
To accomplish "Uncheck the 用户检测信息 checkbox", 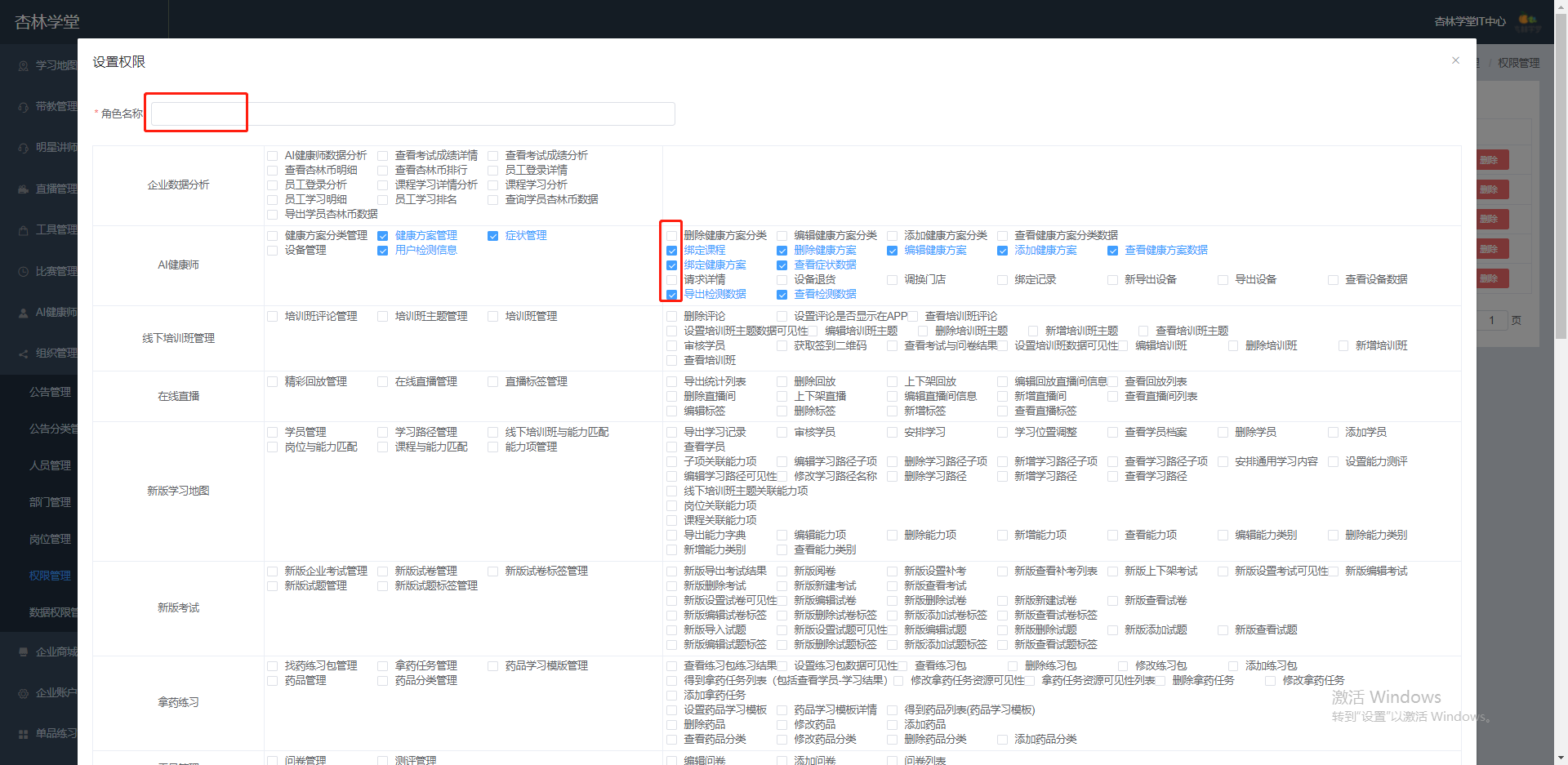I will click(x=382, y=251).
